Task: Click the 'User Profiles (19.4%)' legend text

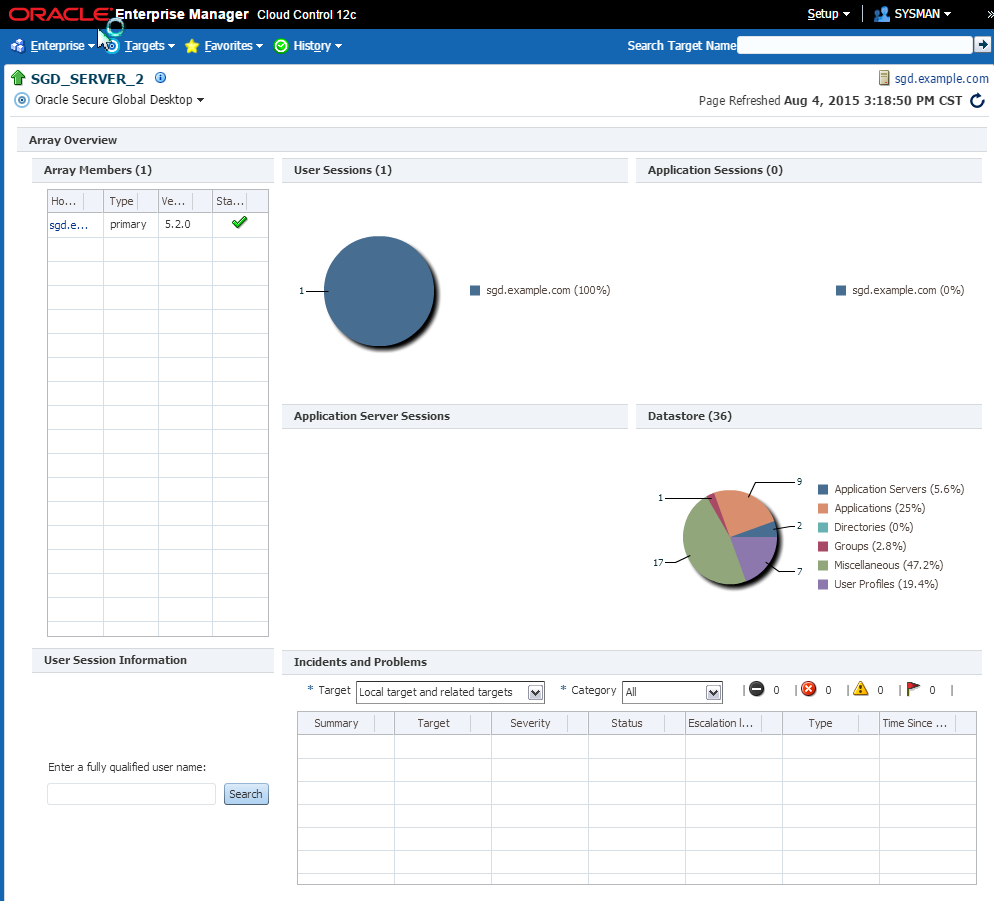Action: (x=886, y=585)
